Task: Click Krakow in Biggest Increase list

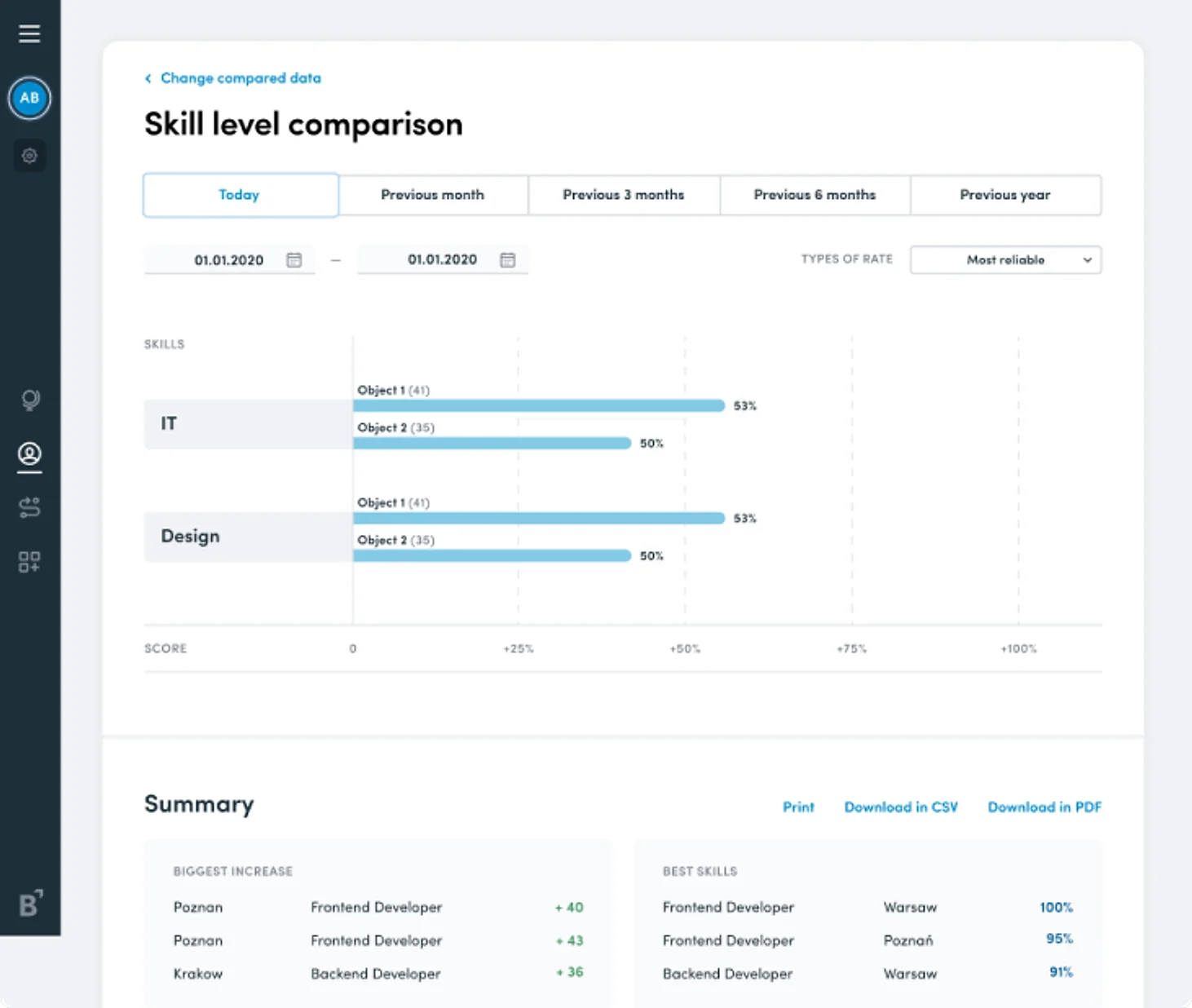Action: tap(198, 974)
